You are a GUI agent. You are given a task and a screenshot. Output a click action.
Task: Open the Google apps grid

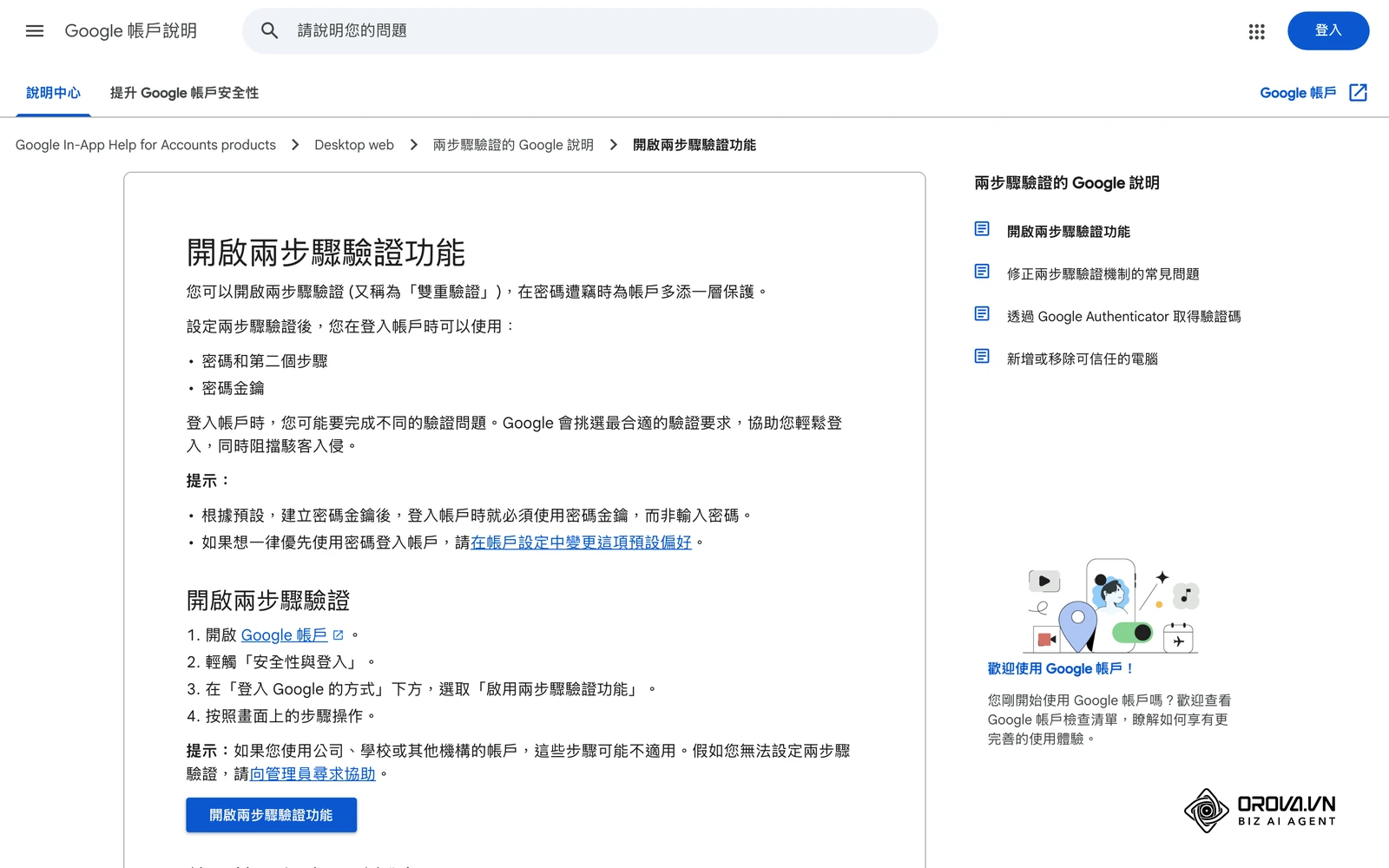tap(1256, 31)
